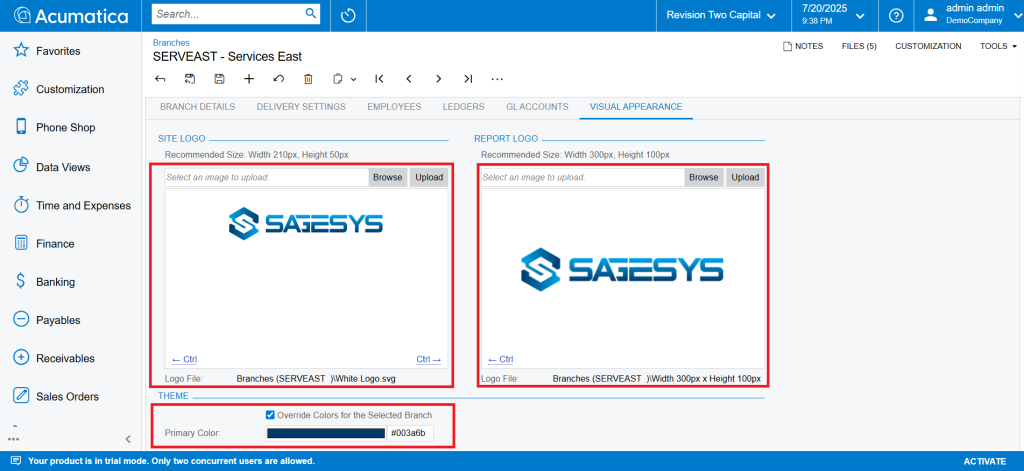Open the Tools dropdown menu
The image size is (1024, 471).
point(998,46)
